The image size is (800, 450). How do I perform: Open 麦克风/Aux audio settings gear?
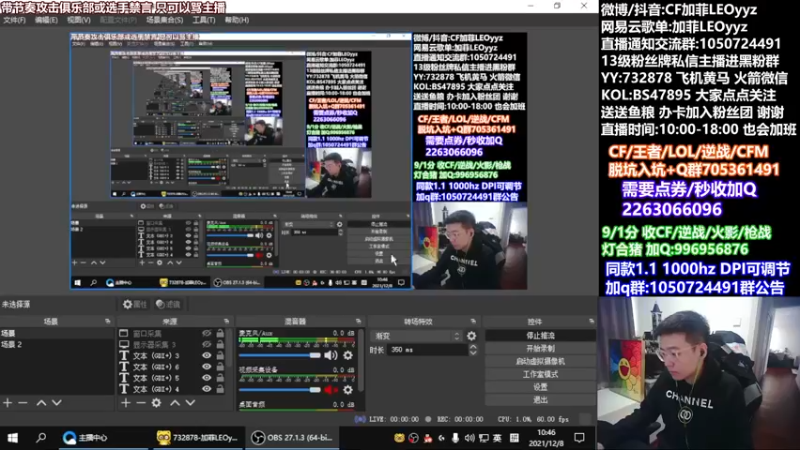[x=348, y=355]
